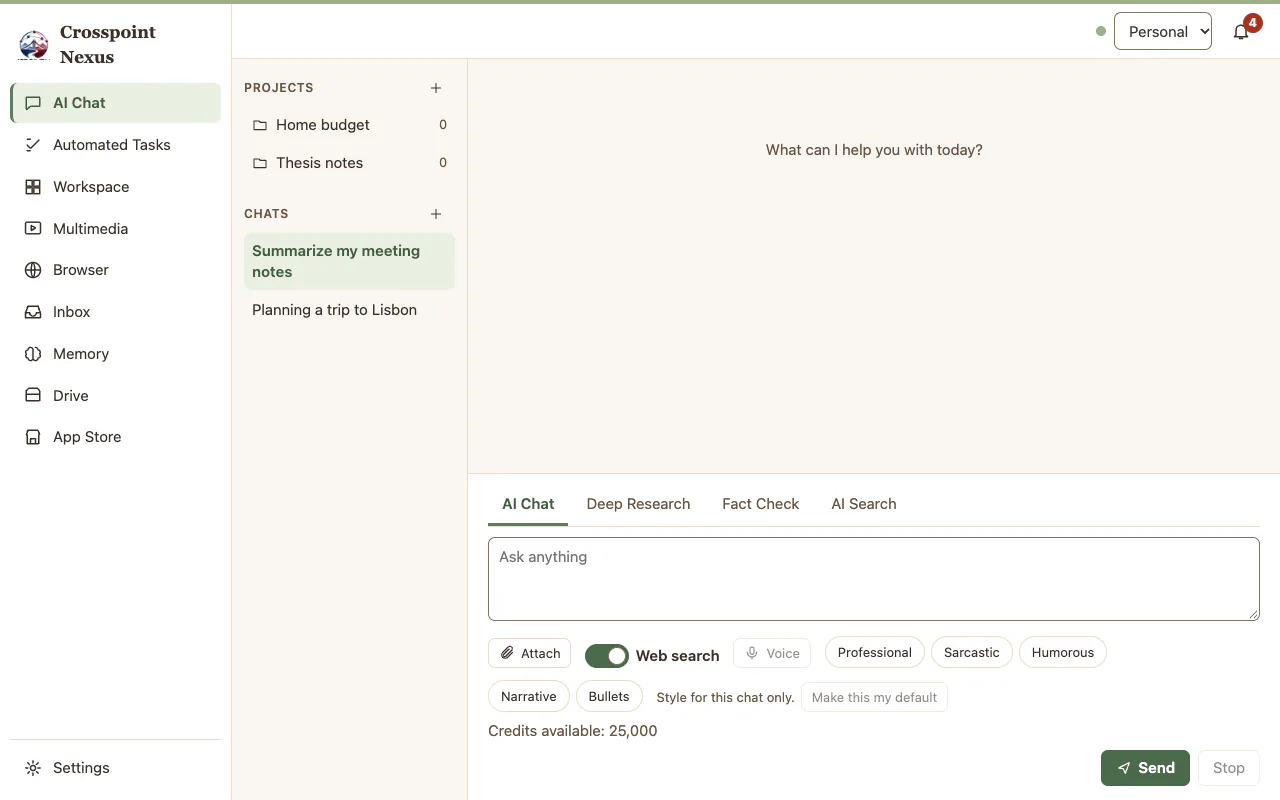Click the Stop button
This screenshot has width=1280, height=800.
point(1229,768)
